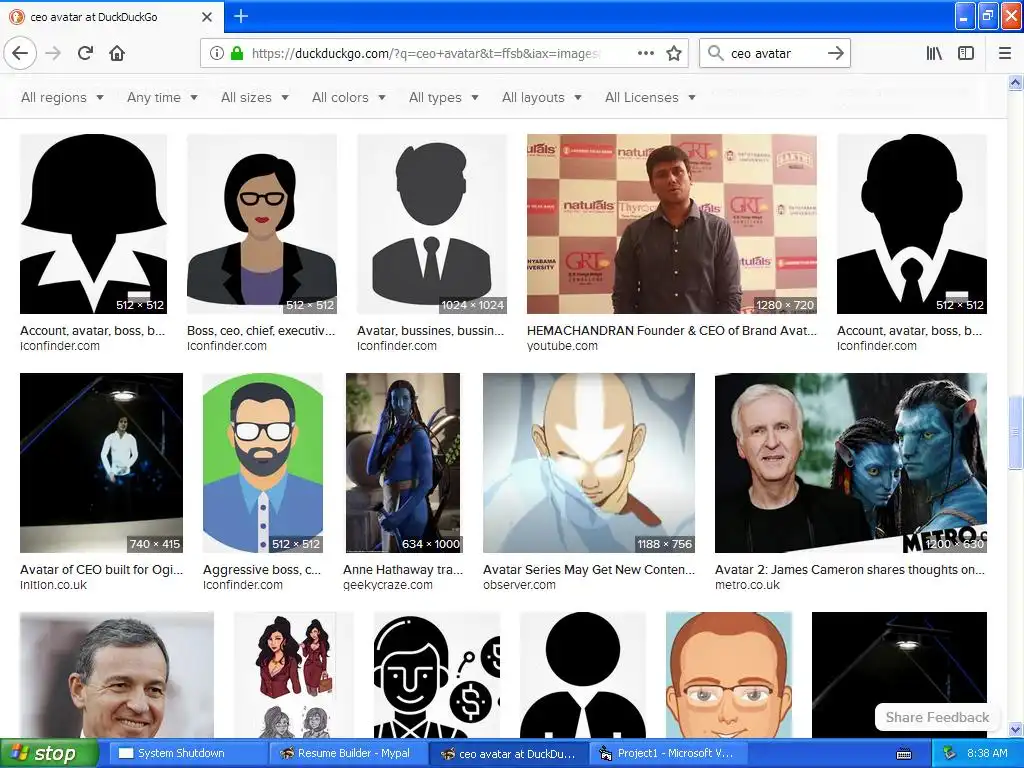1024x768 pixels.
Task: Switch to Project1 - Microsoft taskbar window
Action: 670,754
